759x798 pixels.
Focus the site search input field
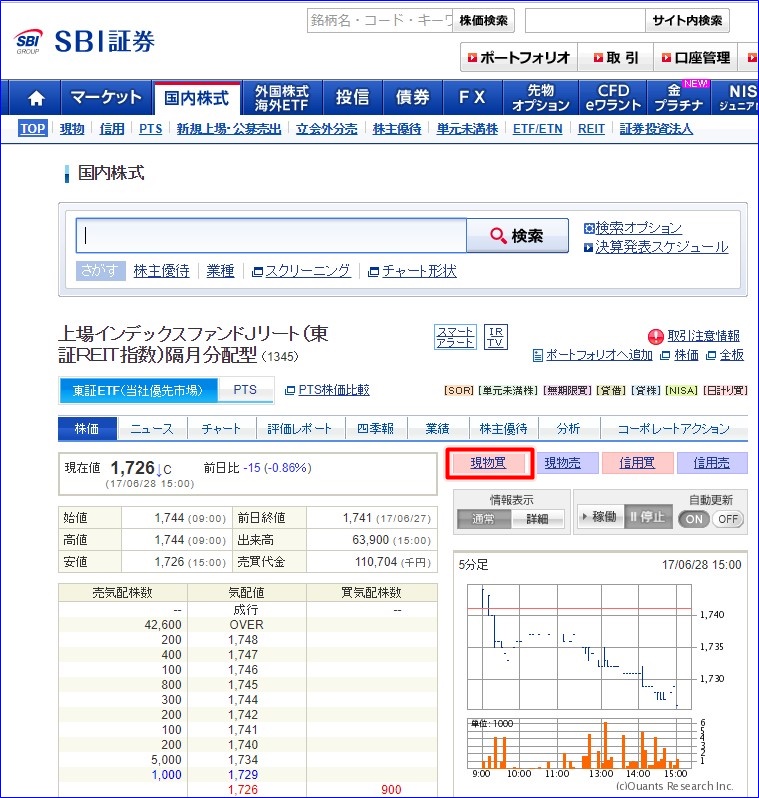click(585, 20)
